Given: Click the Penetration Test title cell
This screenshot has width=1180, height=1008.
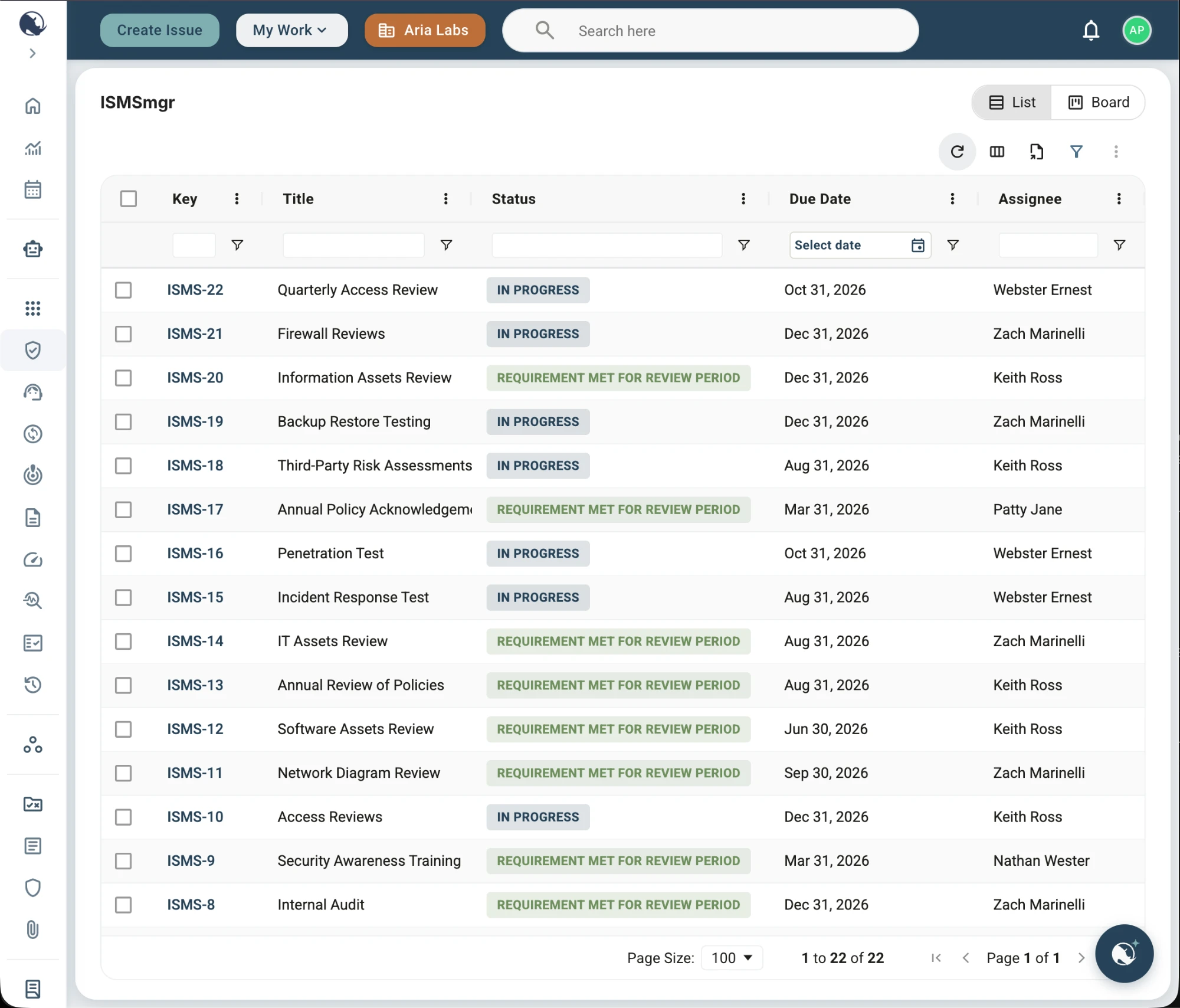Looking at the screenshot, I should pos(330,554).
